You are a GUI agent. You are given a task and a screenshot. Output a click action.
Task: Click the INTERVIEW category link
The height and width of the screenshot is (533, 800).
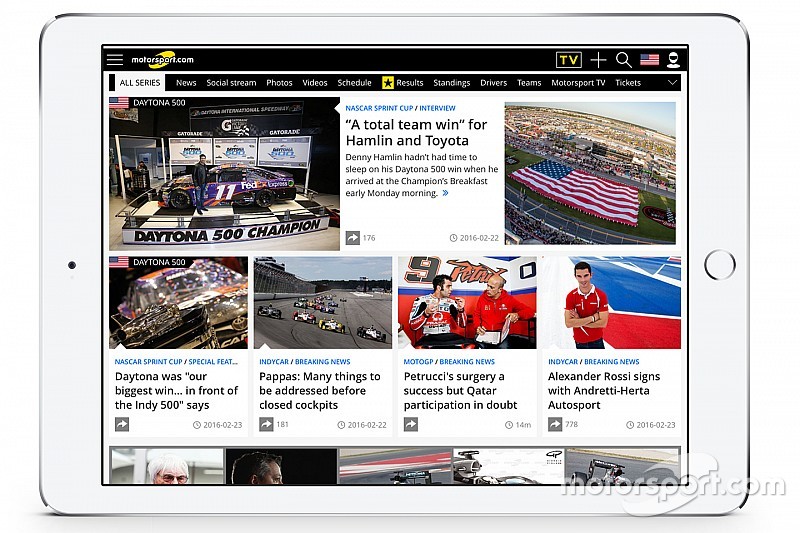(437, 108)
